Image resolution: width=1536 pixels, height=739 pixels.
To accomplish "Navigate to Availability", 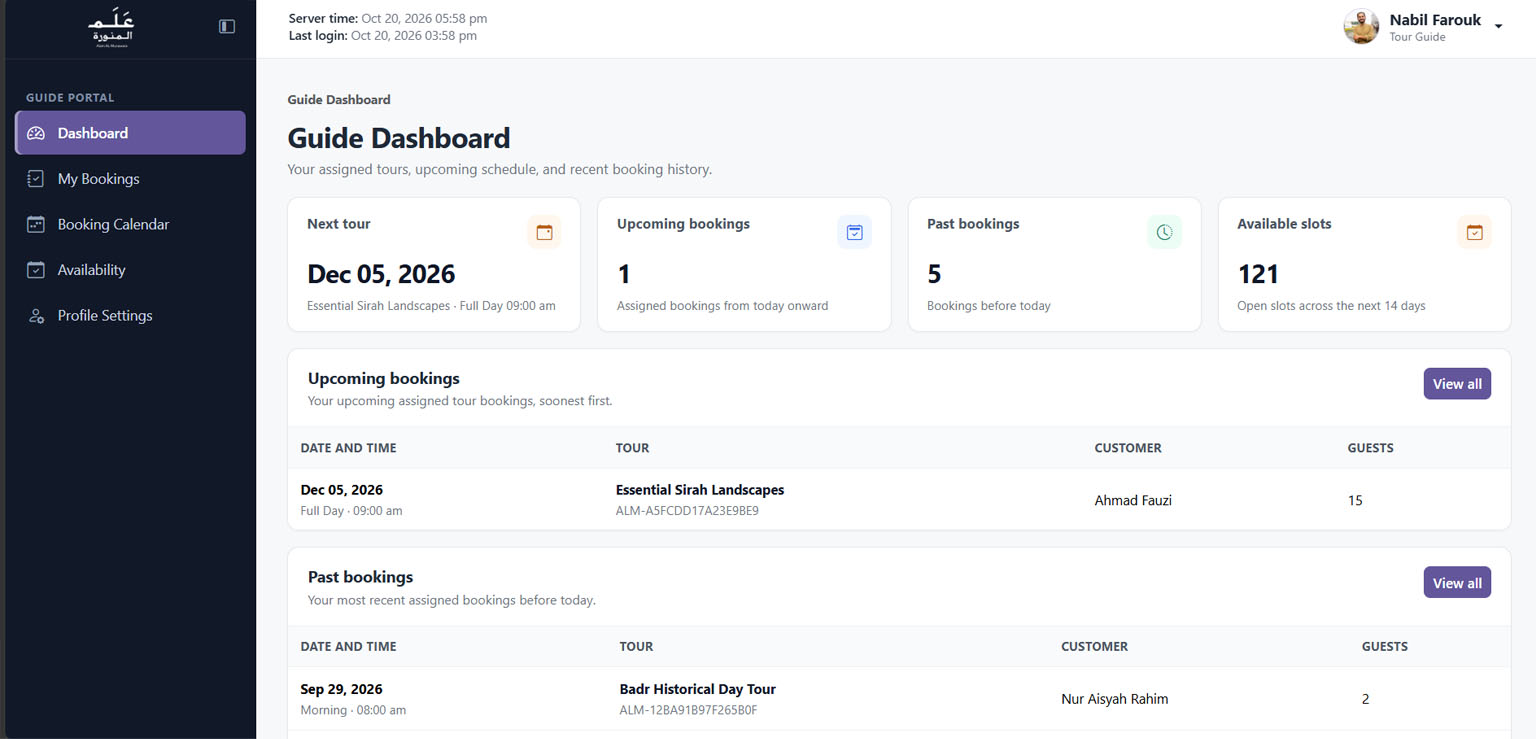I will [x=130, y=270].
